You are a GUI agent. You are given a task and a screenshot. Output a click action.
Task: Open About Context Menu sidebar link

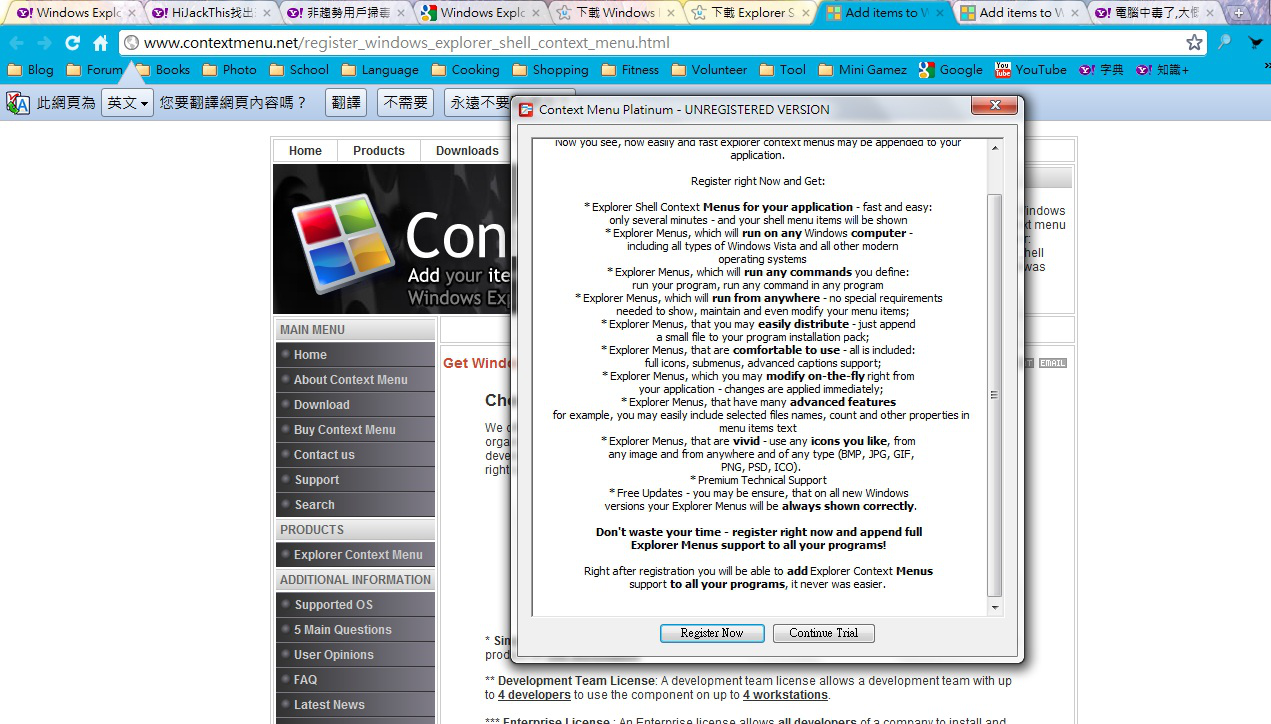355,380
